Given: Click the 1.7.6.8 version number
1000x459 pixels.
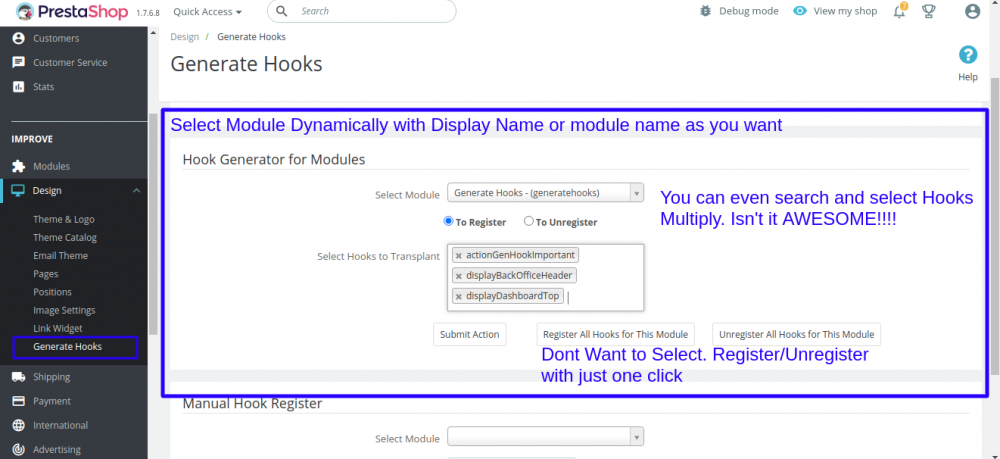Looking at the screenshot, I should [x=148, y=13].
